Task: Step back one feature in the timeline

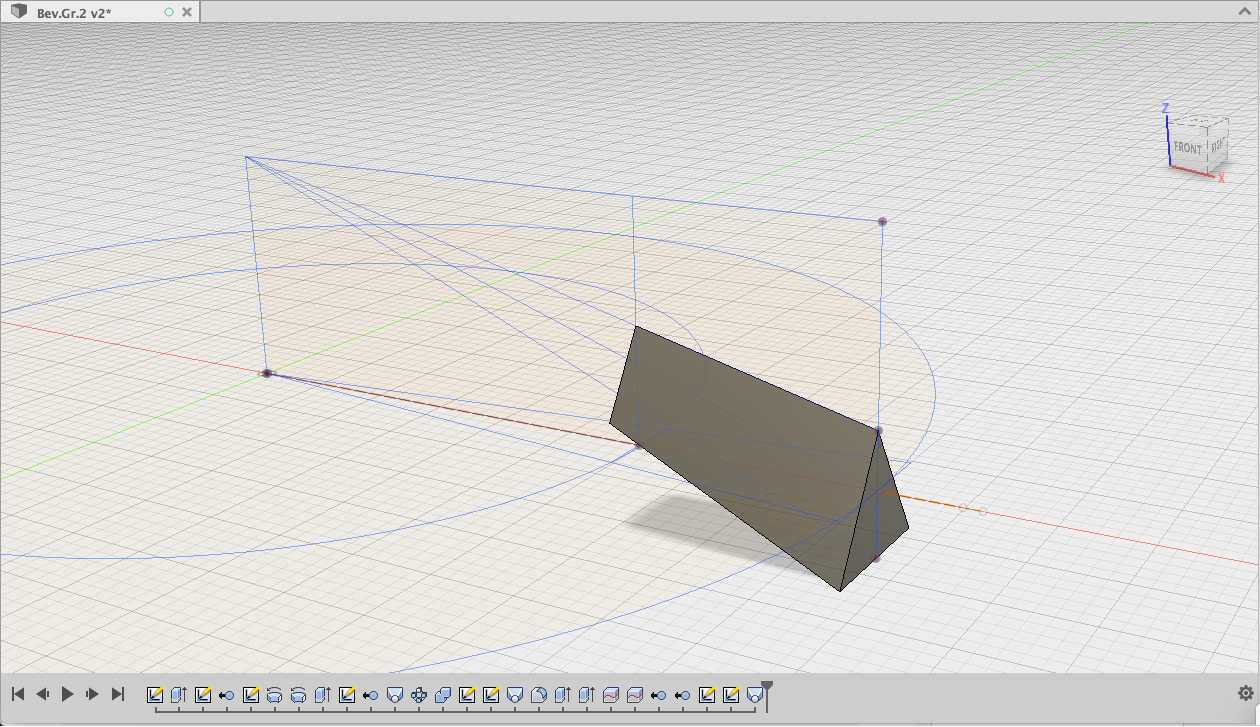Action: tap(43, 694)
